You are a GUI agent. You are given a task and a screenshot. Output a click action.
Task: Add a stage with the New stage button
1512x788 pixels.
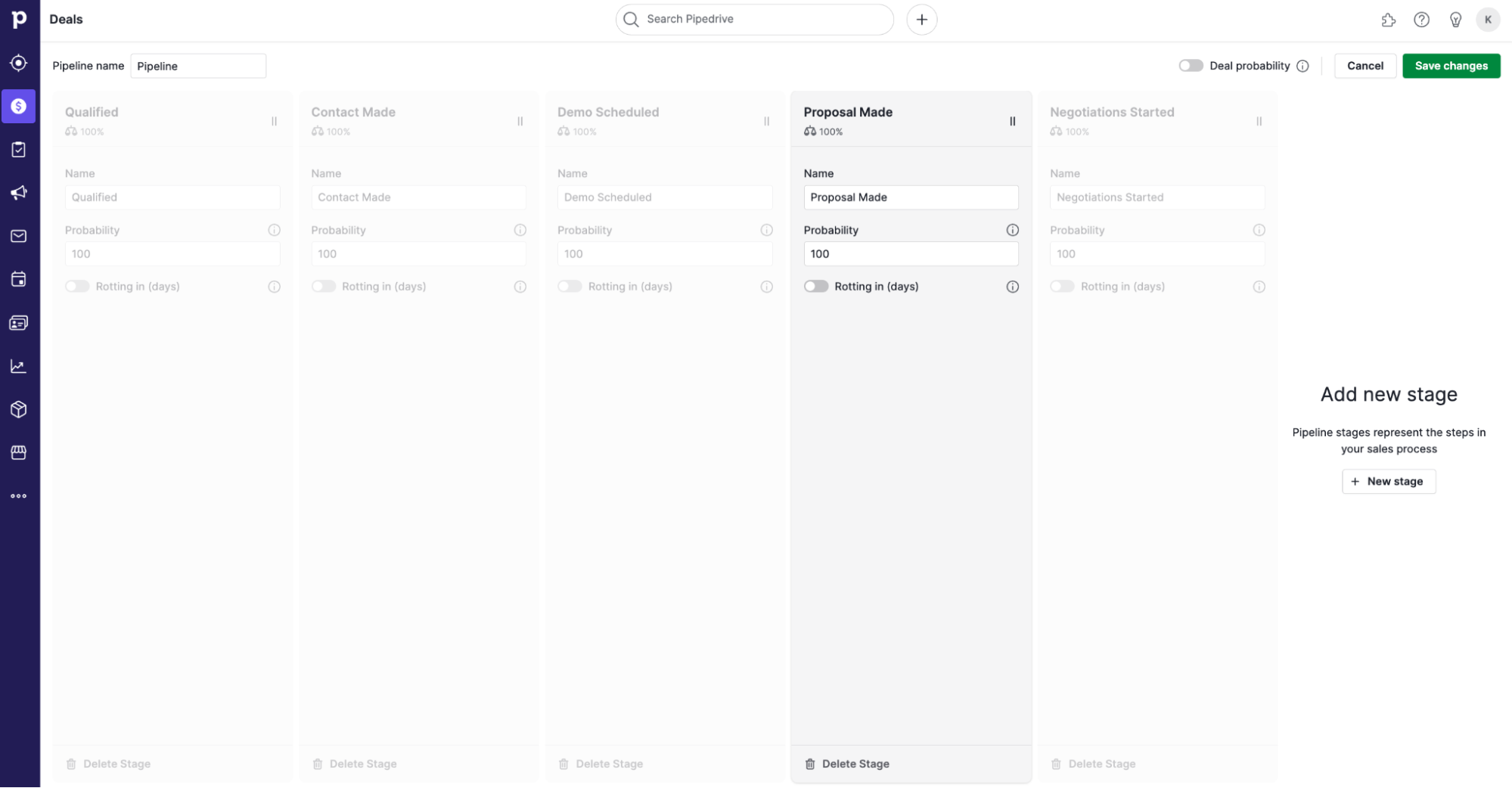point(1388,481)
